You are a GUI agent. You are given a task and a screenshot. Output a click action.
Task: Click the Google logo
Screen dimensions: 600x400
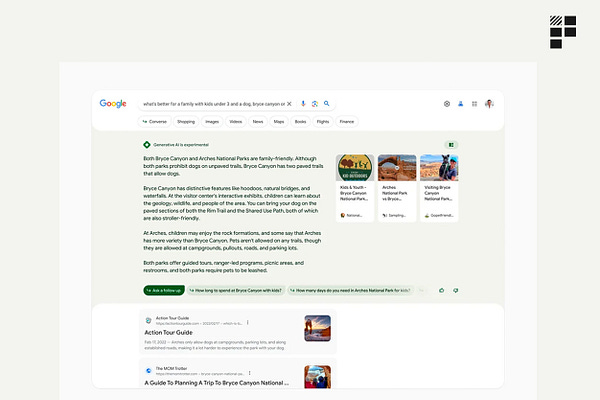point(113,104)
